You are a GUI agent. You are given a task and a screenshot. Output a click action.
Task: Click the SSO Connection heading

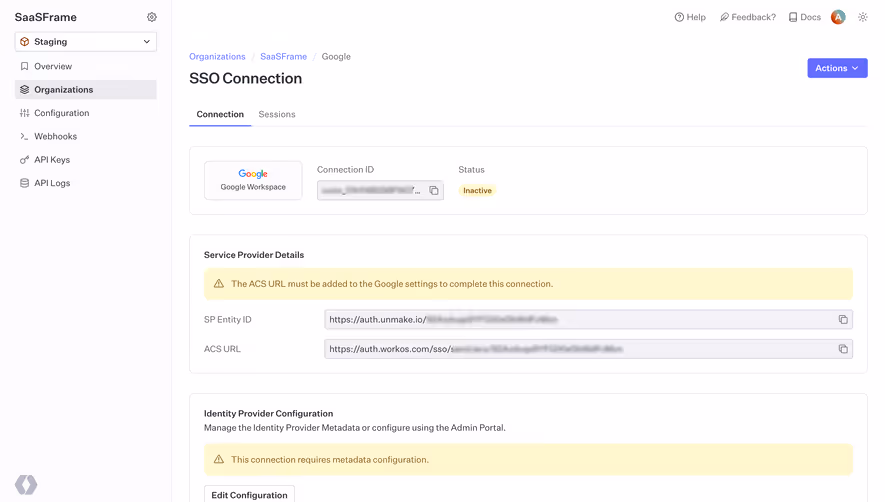coord(246,78)
